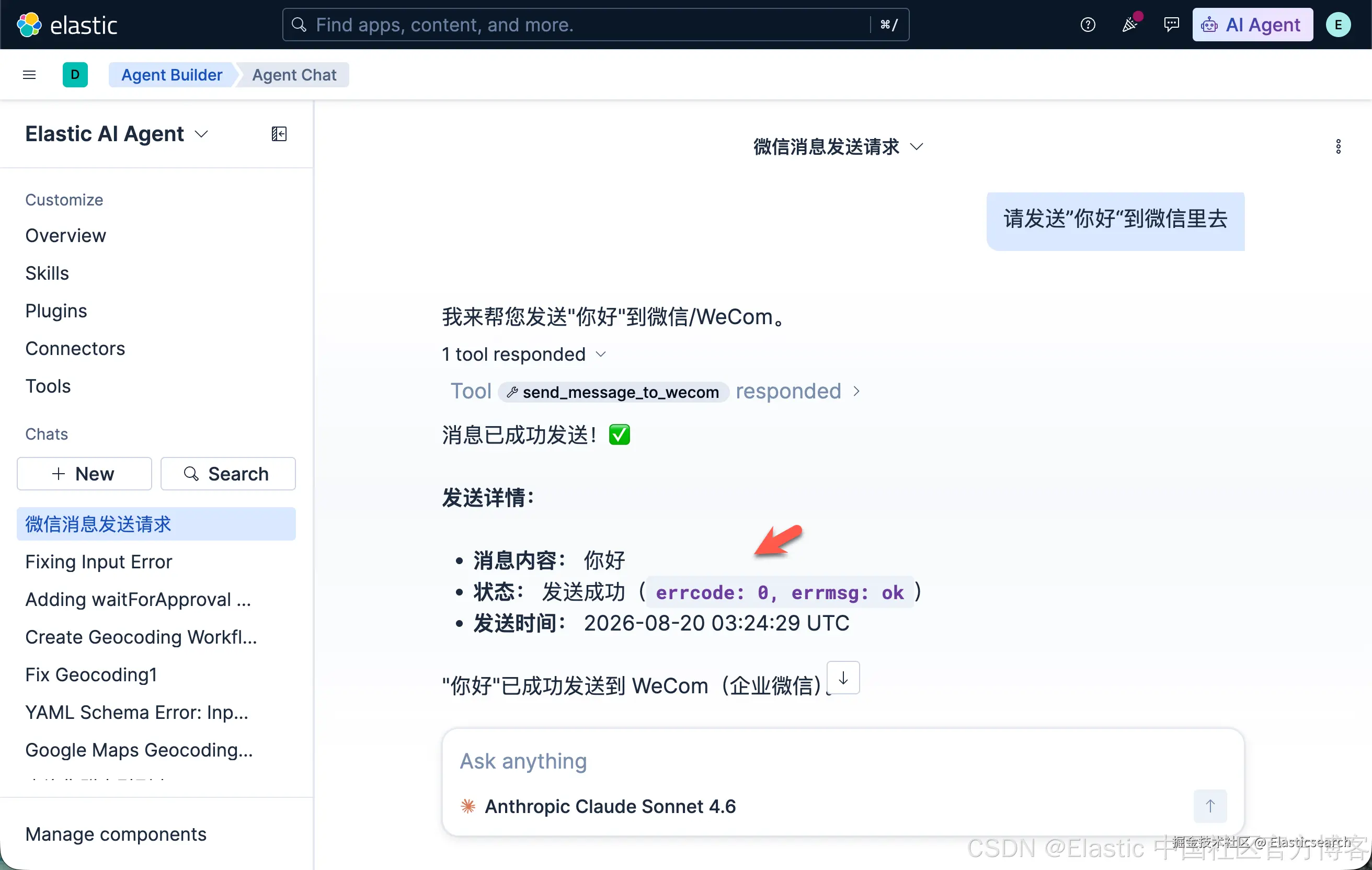Collapse the sidebar panel icon

279,134
